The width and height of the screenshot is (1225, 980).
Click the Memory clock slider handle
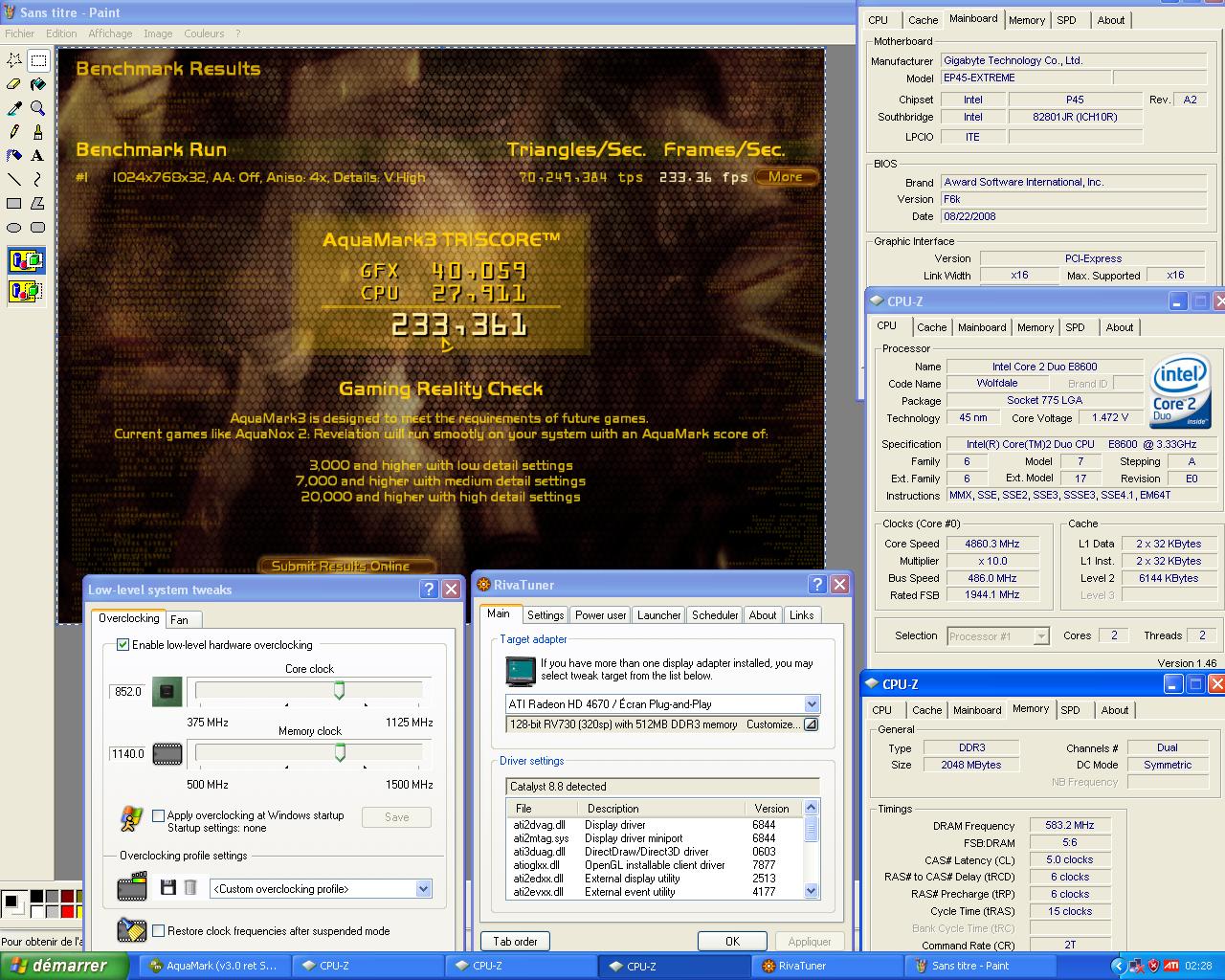pyautogui.click(x=340, y=753)
